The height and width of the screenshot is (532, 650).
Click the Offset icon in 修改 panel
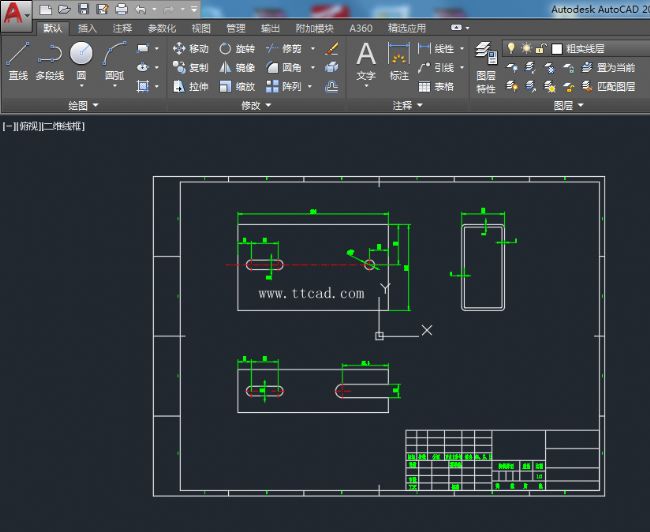(x=332, y=86)
